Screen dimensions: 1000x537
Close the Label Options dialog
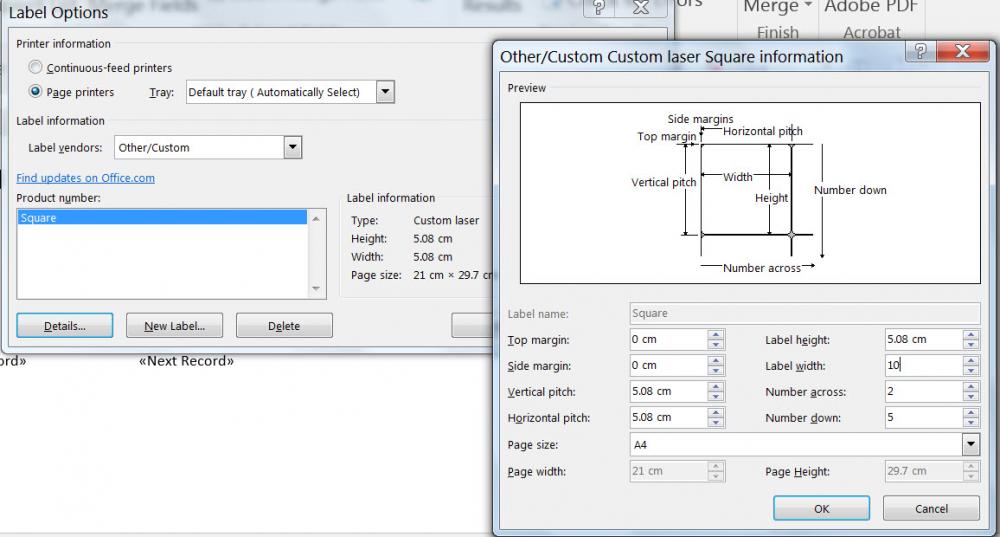640,7
